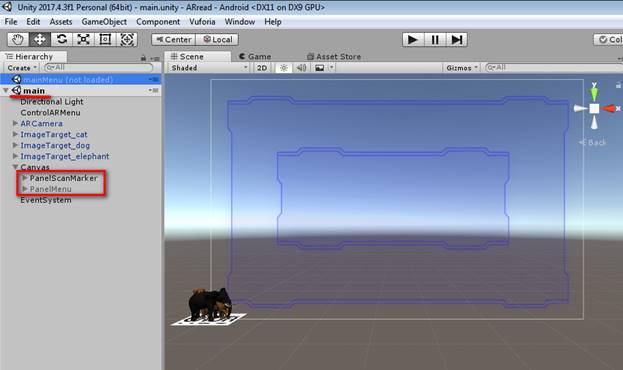Select the combined Transform tool

(x=127, y=39)
